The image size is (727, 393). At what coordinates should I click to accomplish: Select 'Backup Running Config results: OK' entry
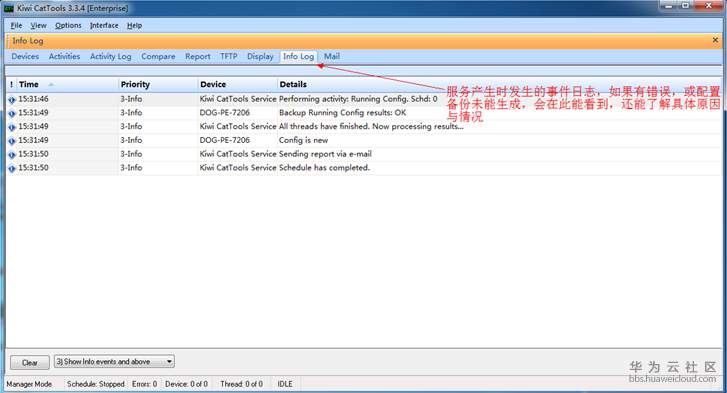343,113
